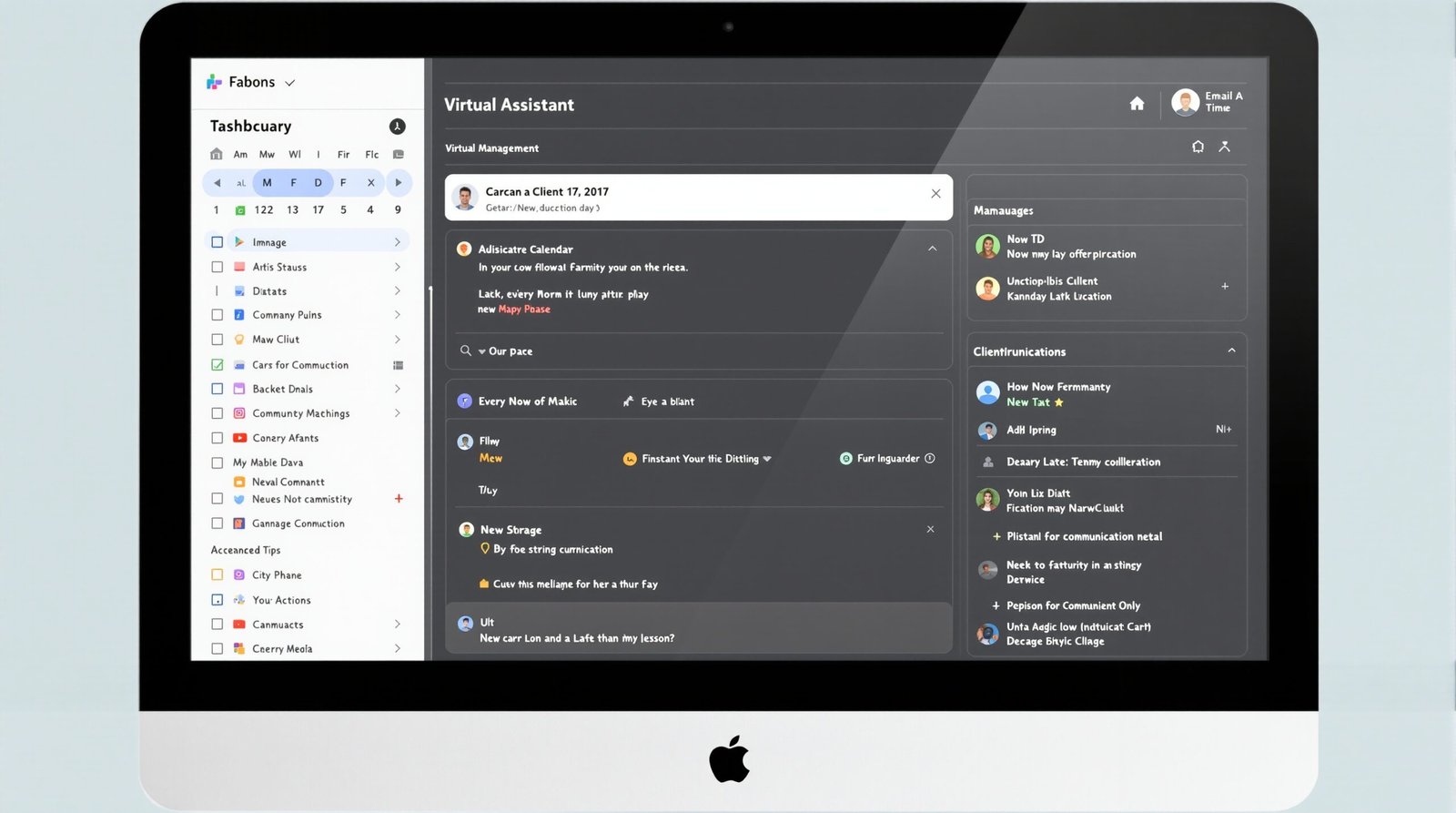The image size is (1456, 813).
Task: Click the plus icon on Unctiop-Ibis Cillent
Action: pos(1225,287)
